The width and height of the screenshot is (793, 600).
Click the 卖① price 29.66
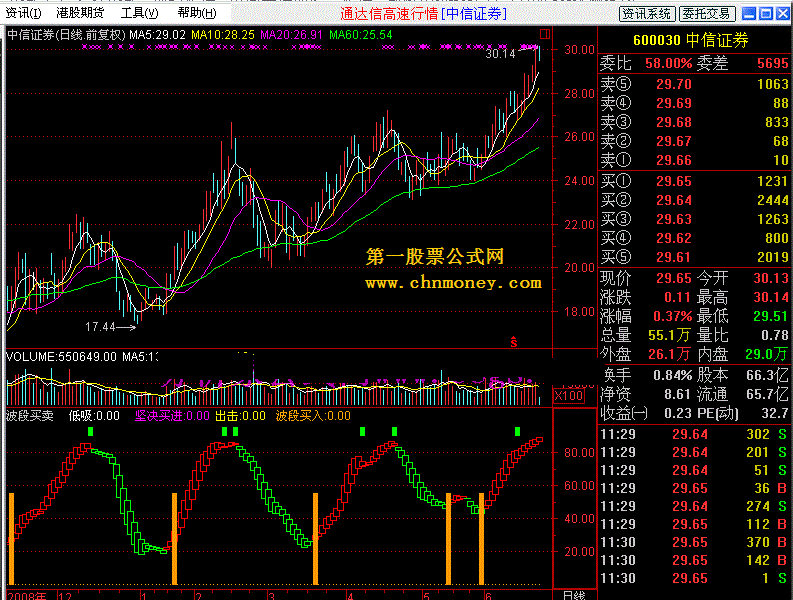(x=674, y=160)
